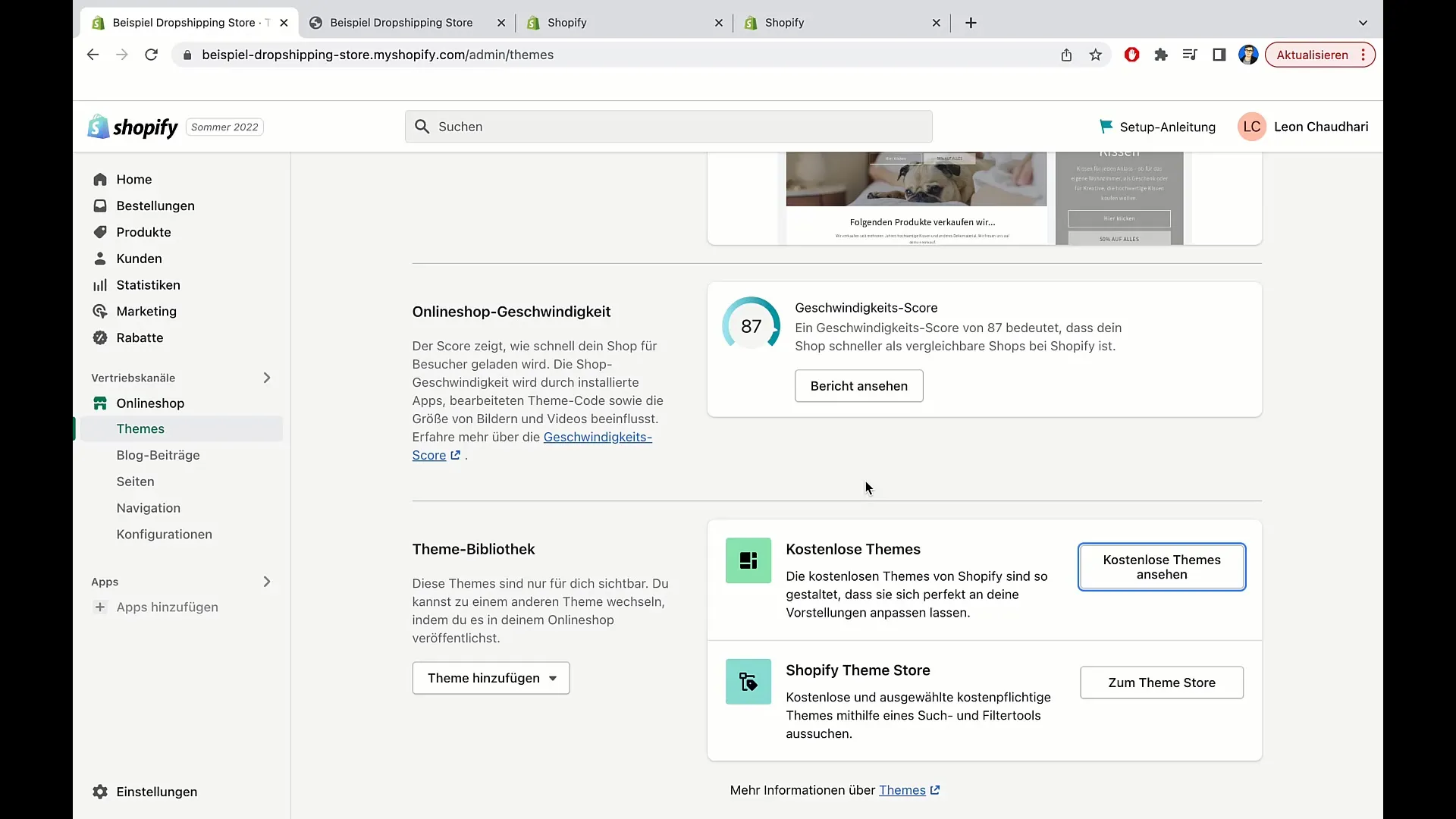Screen dimensions: 1456x819
Task: Expand Apps section arrow in sidebar
Action: (266, 582)
